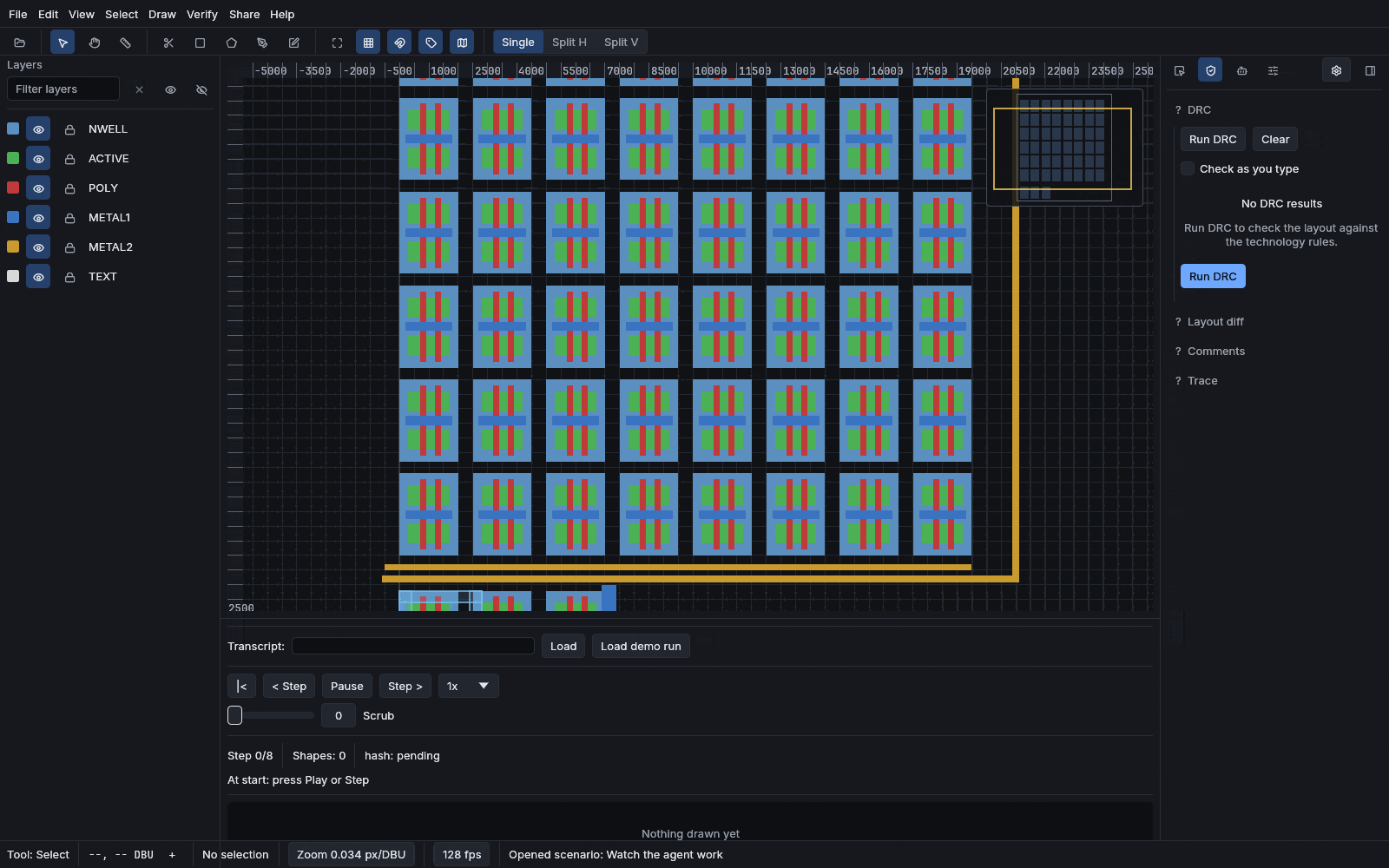Click the NWELL color swatch
Screen dimensions: 1389x868
pyautogui.click(x=13, y=128)
